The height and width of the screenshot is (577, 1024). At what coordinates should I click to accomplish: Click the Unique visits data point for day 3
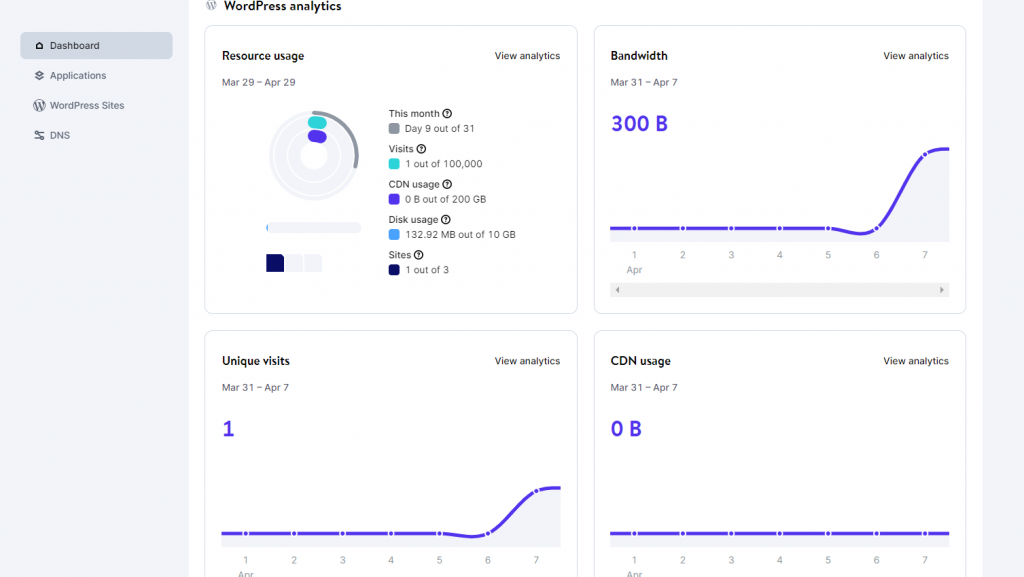pyautogui.click(x=342, y=534)
